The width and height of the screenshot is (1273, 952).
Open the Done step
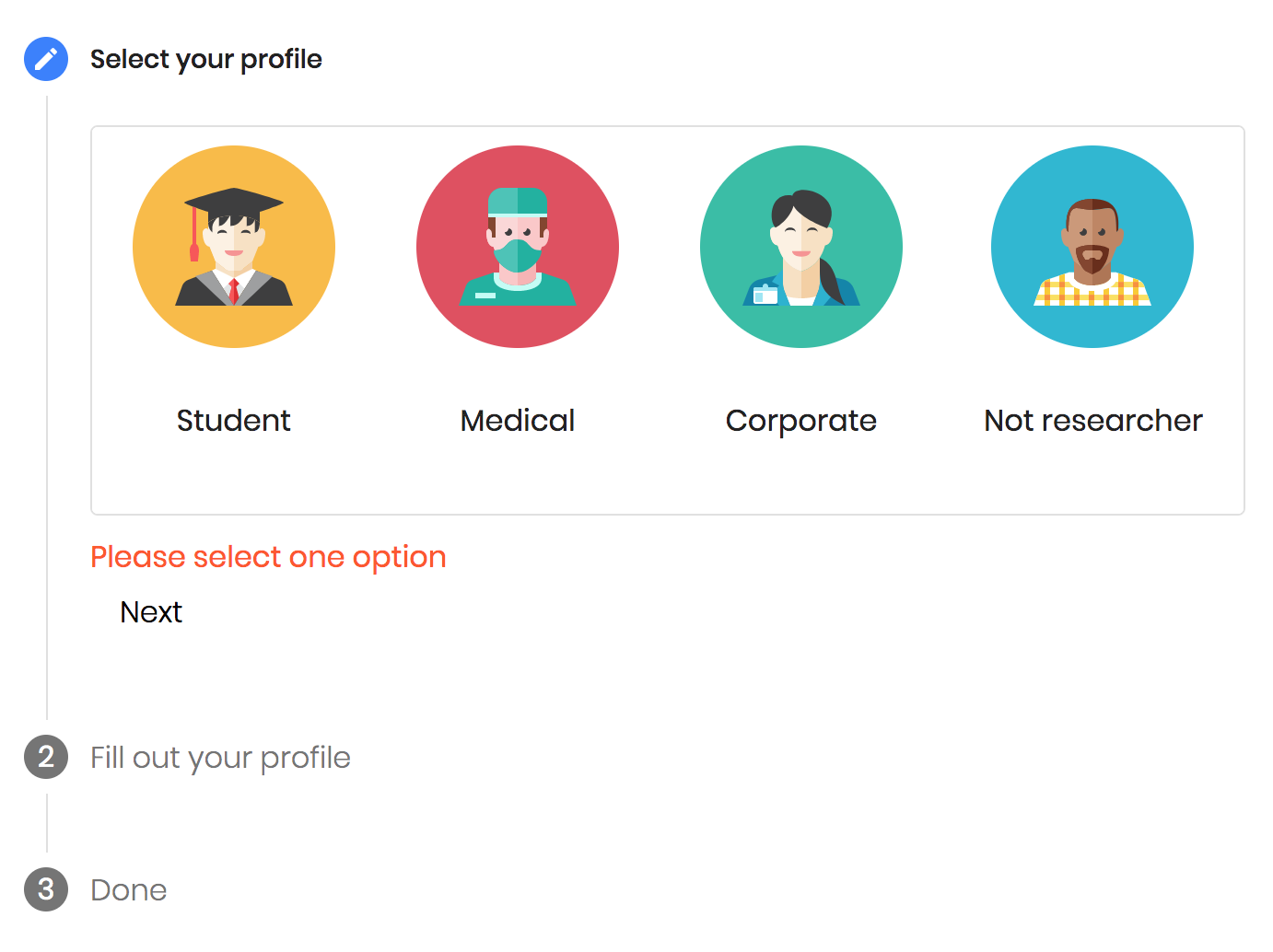click(x=129, y=890)
